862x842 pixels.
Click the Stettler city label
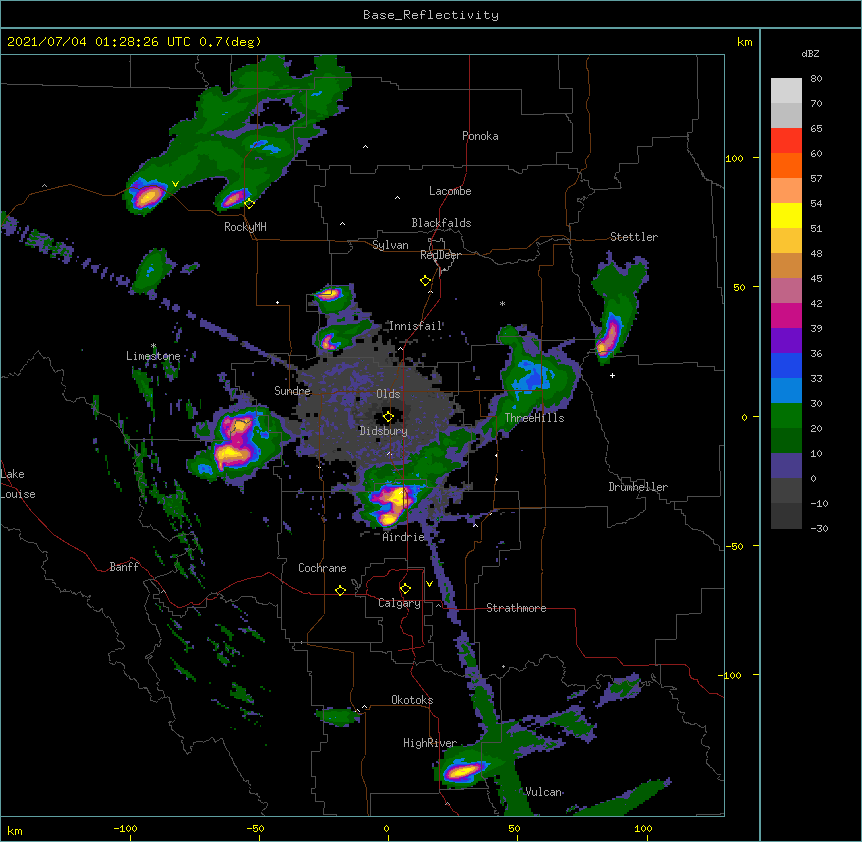click(x=634, y=237)
